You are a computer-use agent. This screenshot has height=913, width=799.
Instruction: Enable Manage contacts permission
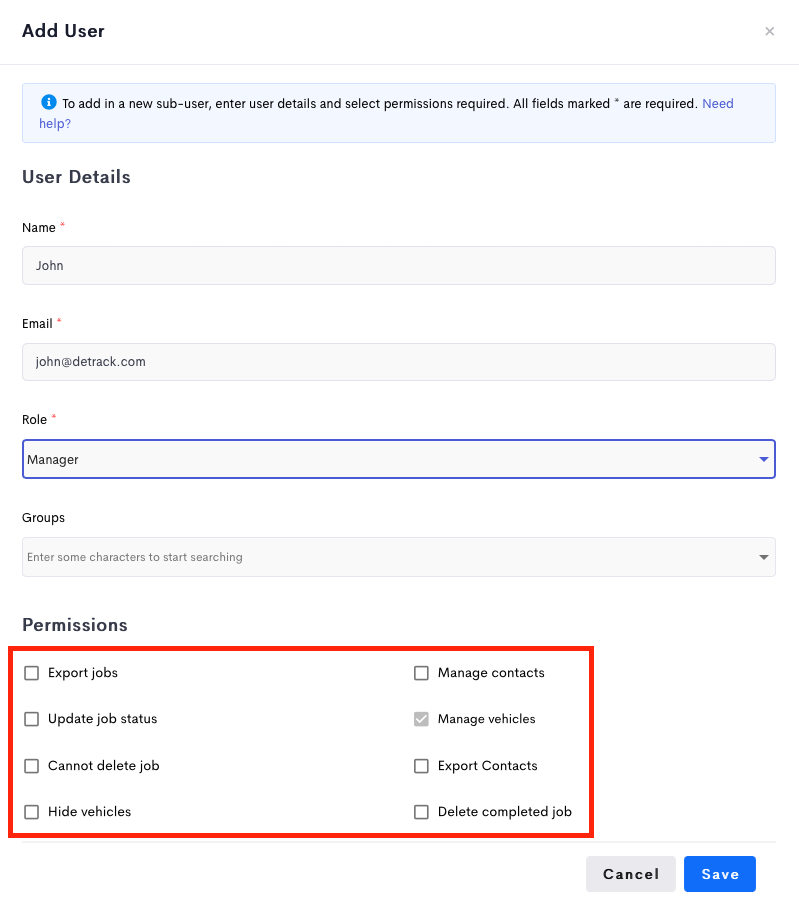[421, 673]
